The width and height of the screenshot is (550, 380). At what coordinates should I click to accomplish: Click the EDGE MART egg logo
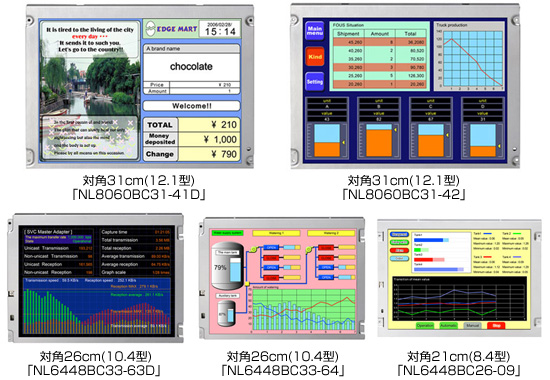pyautogui.click(x=150, y=29)
